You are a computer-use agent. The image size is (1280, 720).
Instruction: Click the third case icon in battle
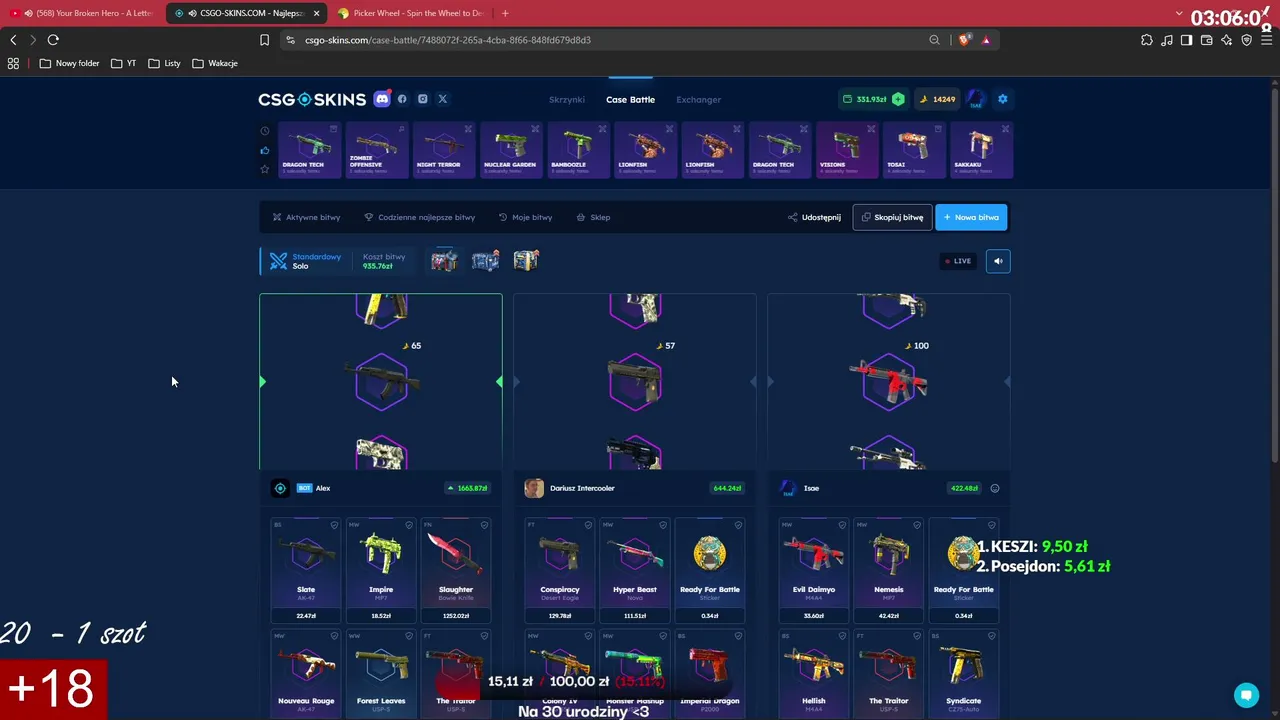pyautogui.click(x=526, y=261)
